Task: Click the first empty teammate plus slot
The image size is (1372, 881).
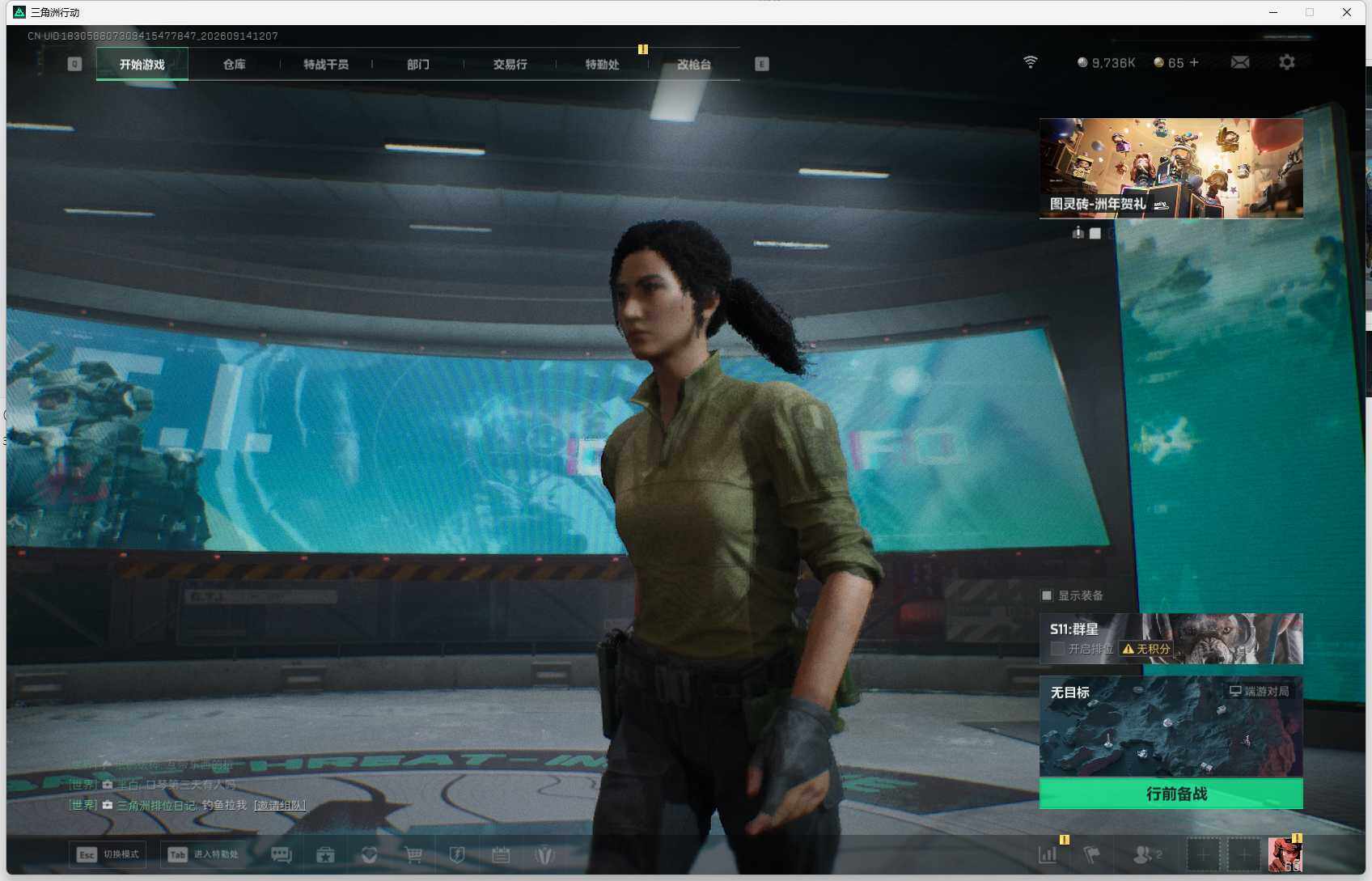Action: 1203,854
